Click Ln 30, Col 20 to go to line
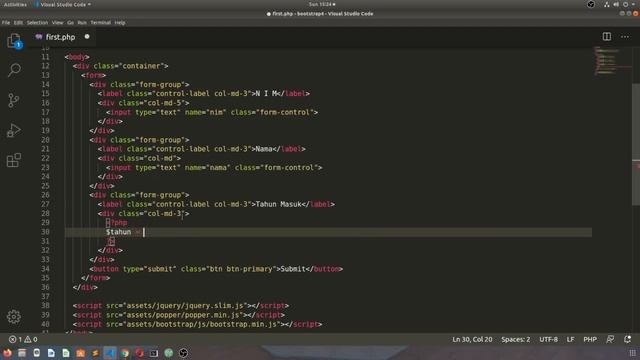 tap(472, 339)
